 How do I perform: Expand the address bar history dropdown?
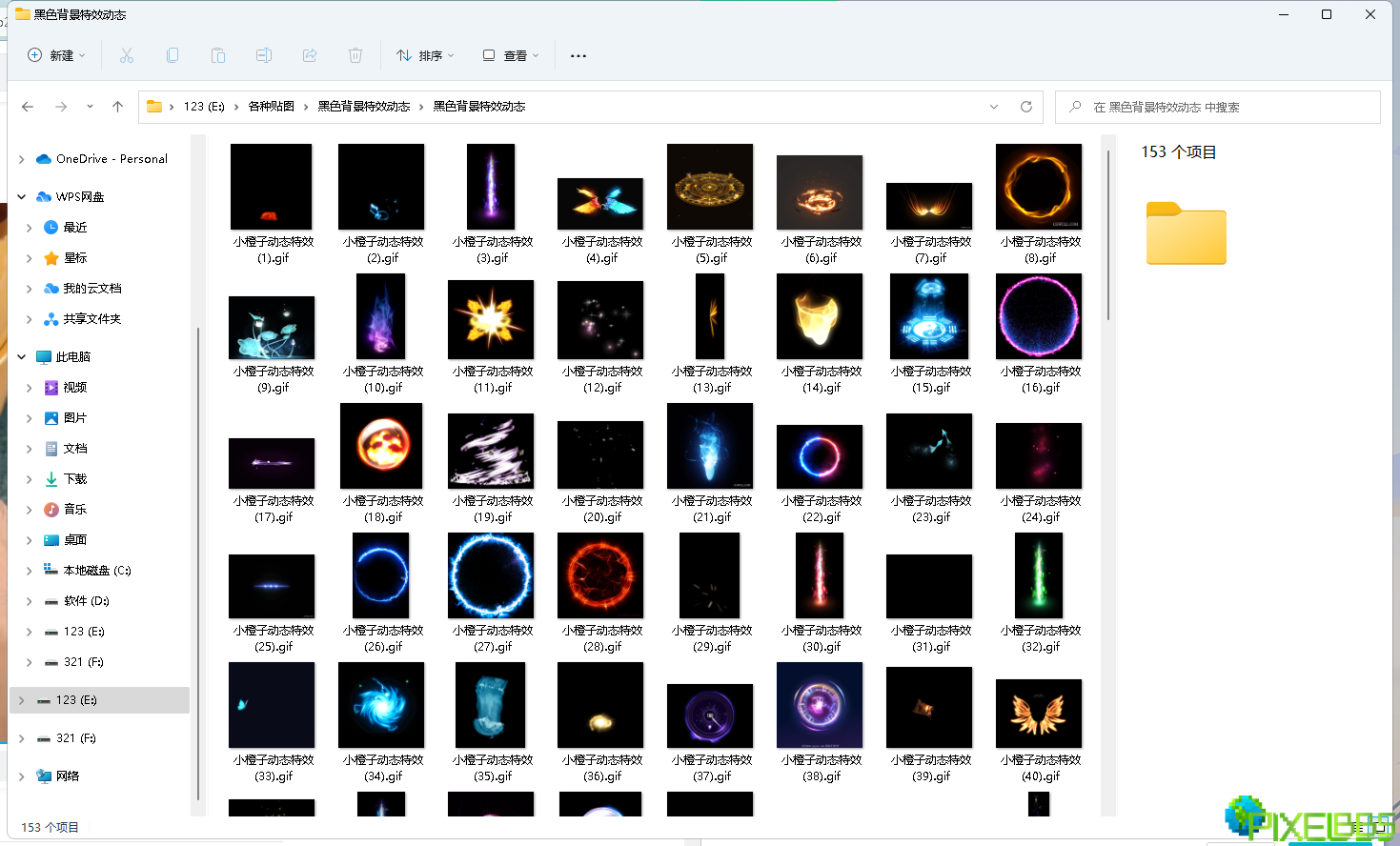coord(994,107)
